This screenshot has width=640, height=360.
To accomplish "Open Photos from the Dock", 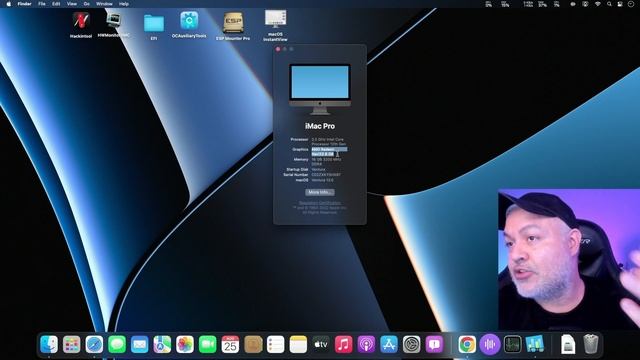I will click(185, 344).
